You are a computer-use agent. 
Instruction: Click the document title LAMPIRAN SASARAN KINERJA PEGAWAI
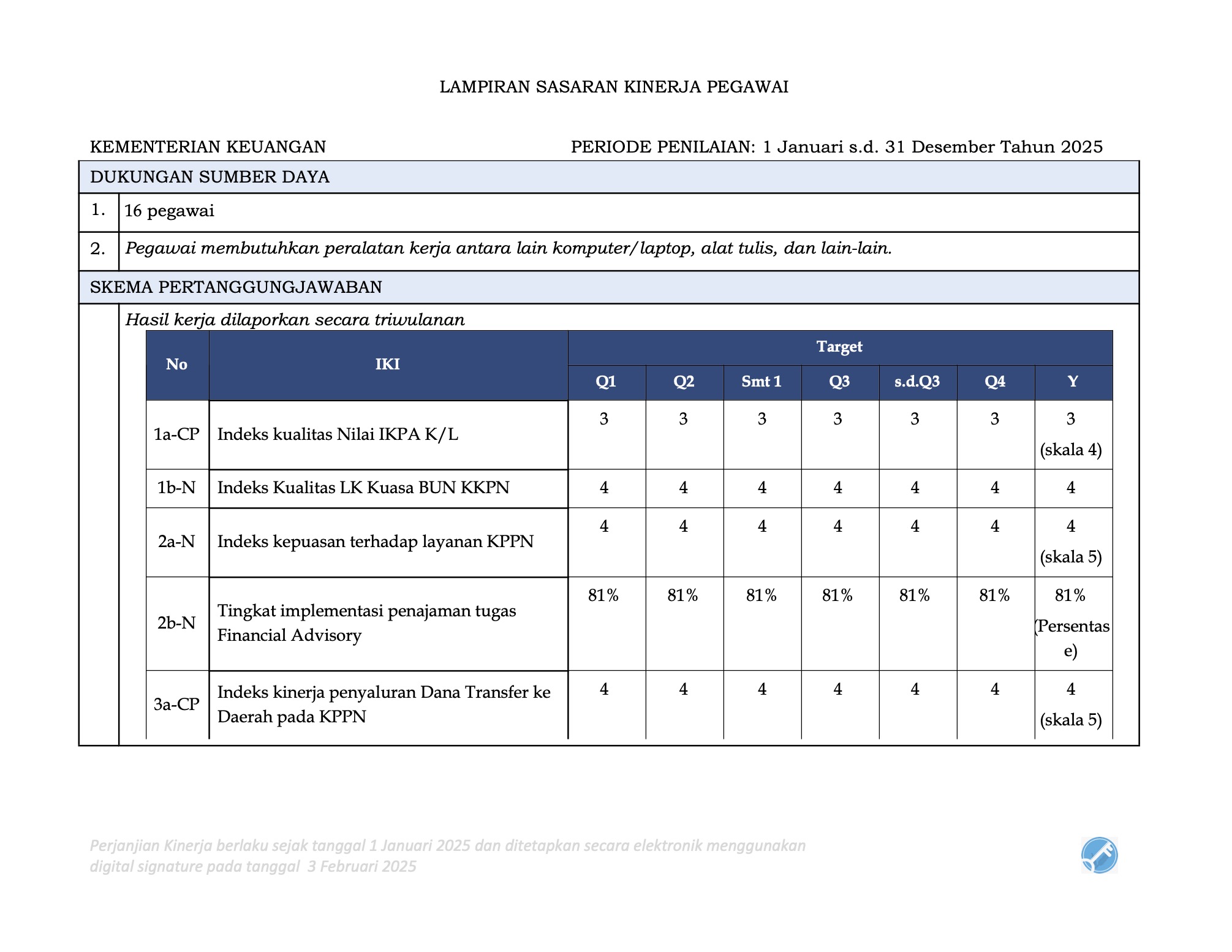pyautogui.click(x=614, y=87)
